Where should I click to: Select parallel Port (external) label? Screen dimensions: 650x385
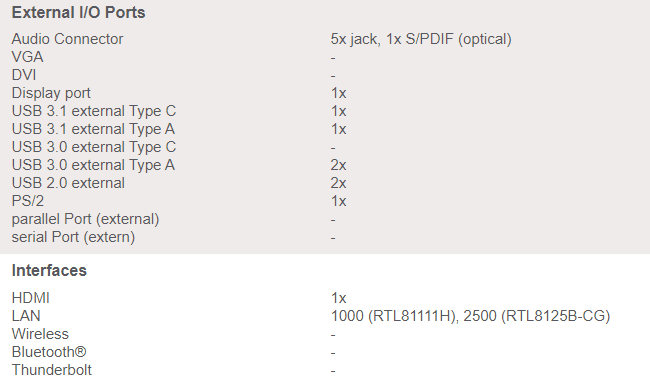click(85, 219)
